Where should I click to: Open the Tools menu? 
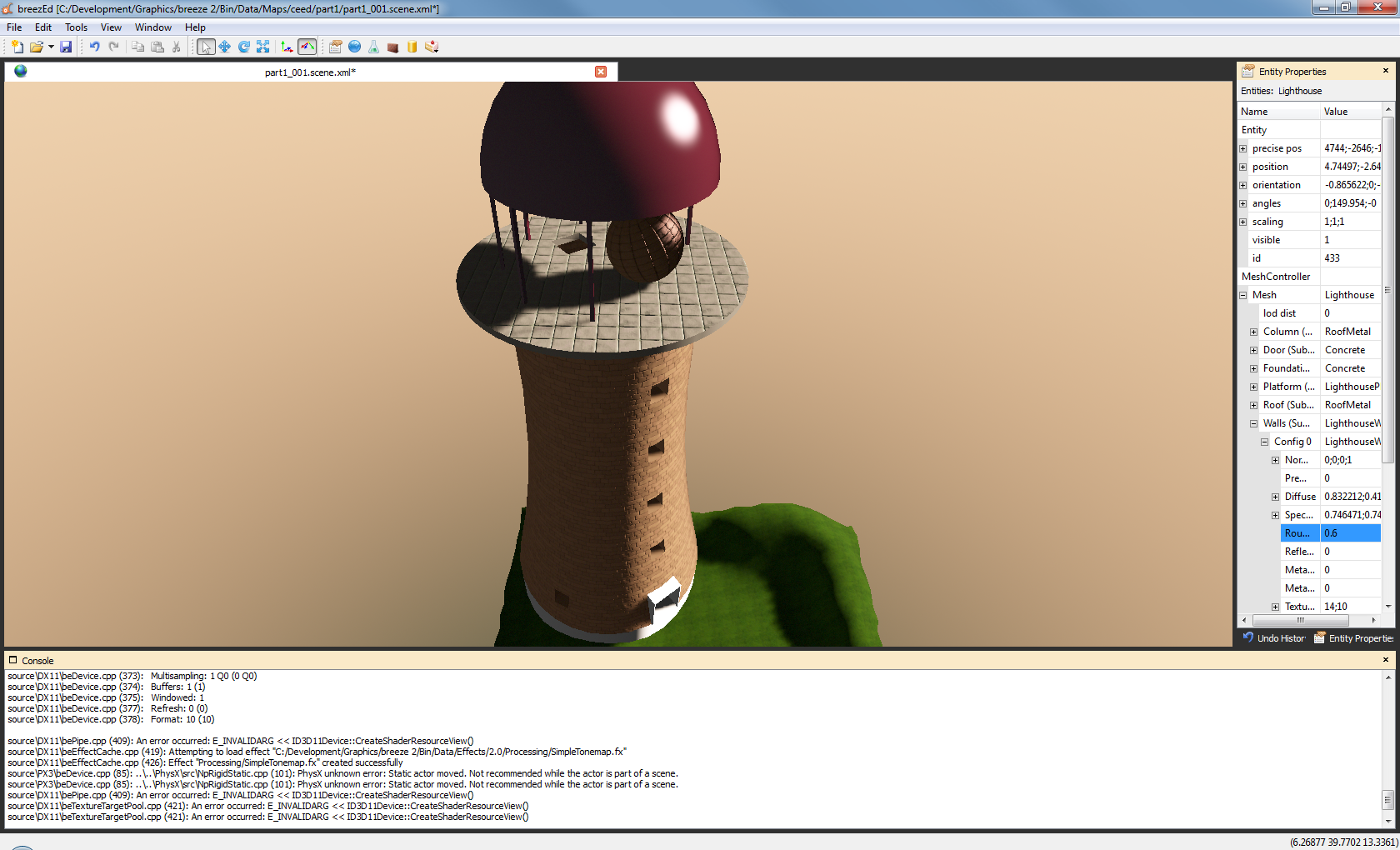pos(76,27)
